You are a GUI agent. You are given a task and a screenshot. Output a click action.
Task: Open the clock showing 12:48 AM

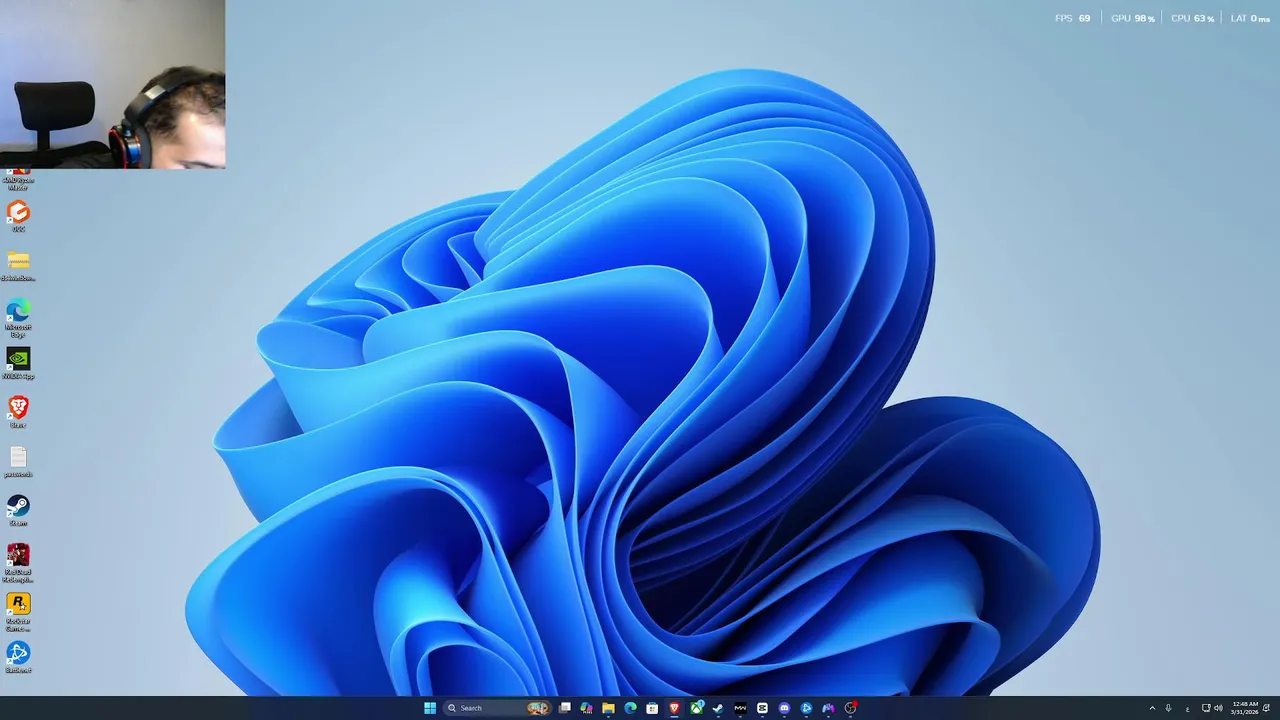click(1244, 708)
